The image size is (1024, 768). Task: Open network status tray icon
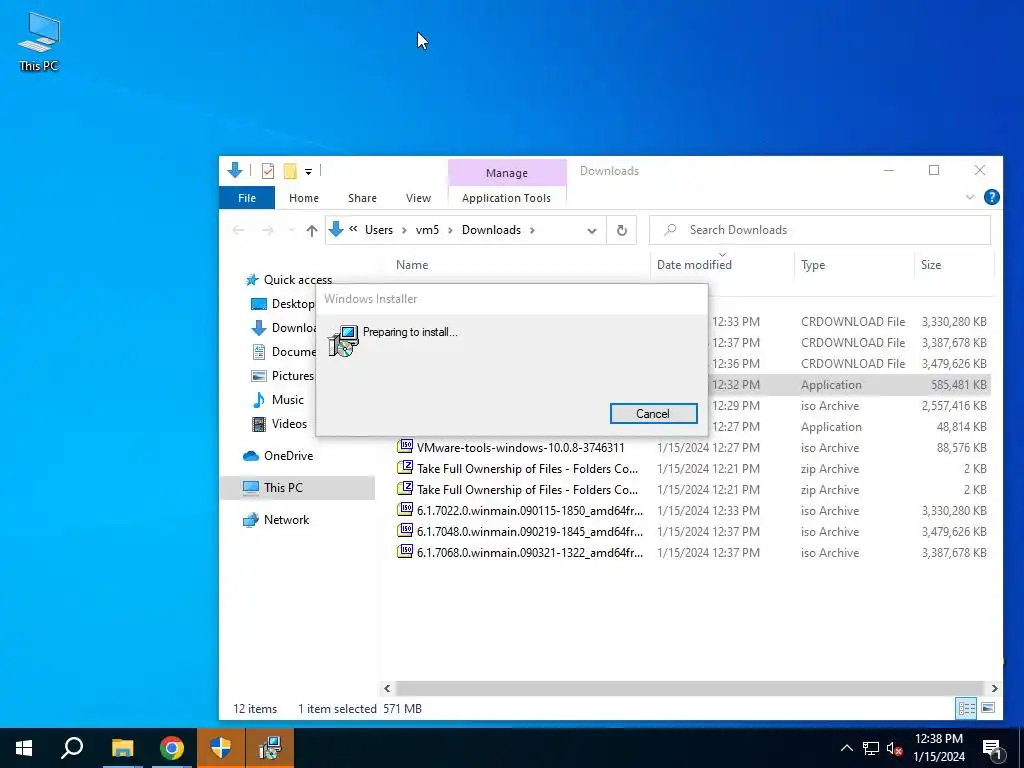point(871,748)
